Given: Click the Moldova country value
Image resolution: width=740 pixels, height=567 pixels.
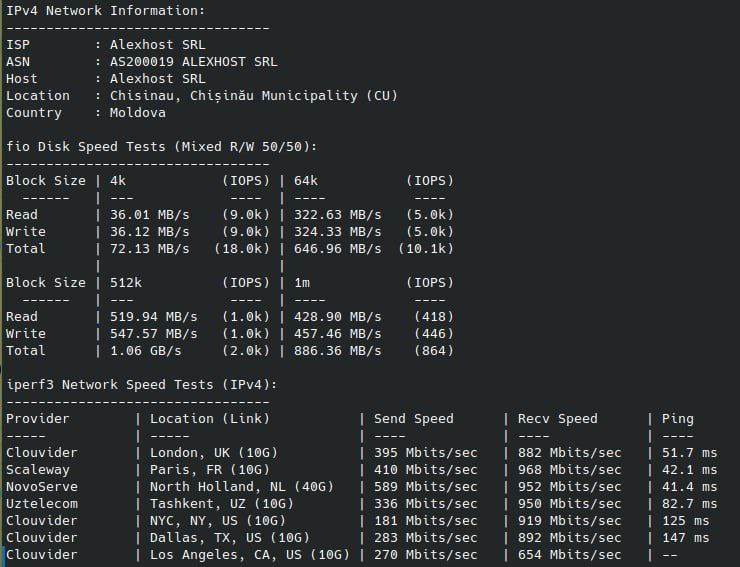Looking at the screenshot, I should [138, 113].
